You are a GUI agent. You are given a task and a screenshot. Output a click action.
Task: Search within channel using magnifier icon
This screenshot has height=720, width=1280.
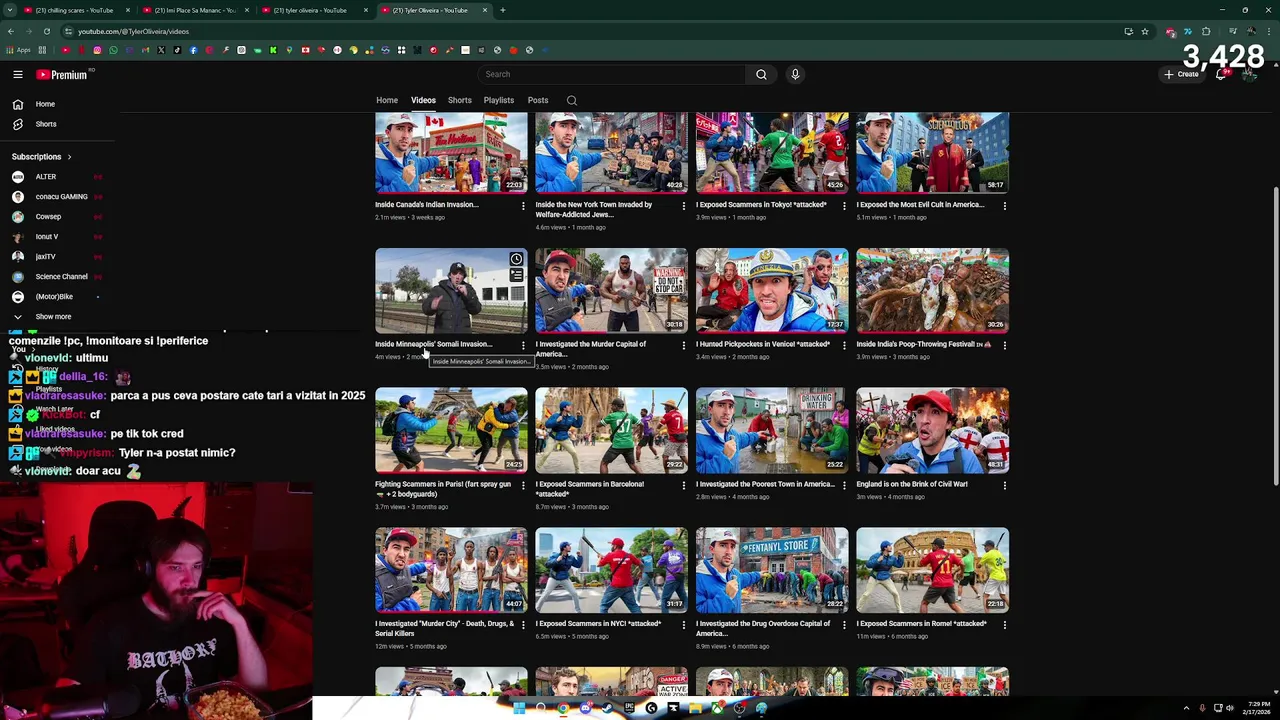[x=572, y=100]
